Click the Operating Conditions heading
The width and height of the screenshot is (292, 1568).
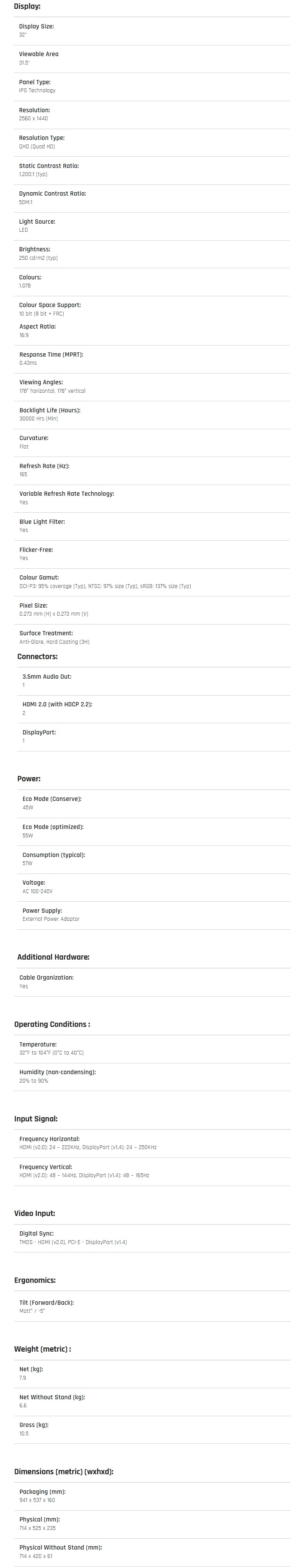pos(52,1025)
